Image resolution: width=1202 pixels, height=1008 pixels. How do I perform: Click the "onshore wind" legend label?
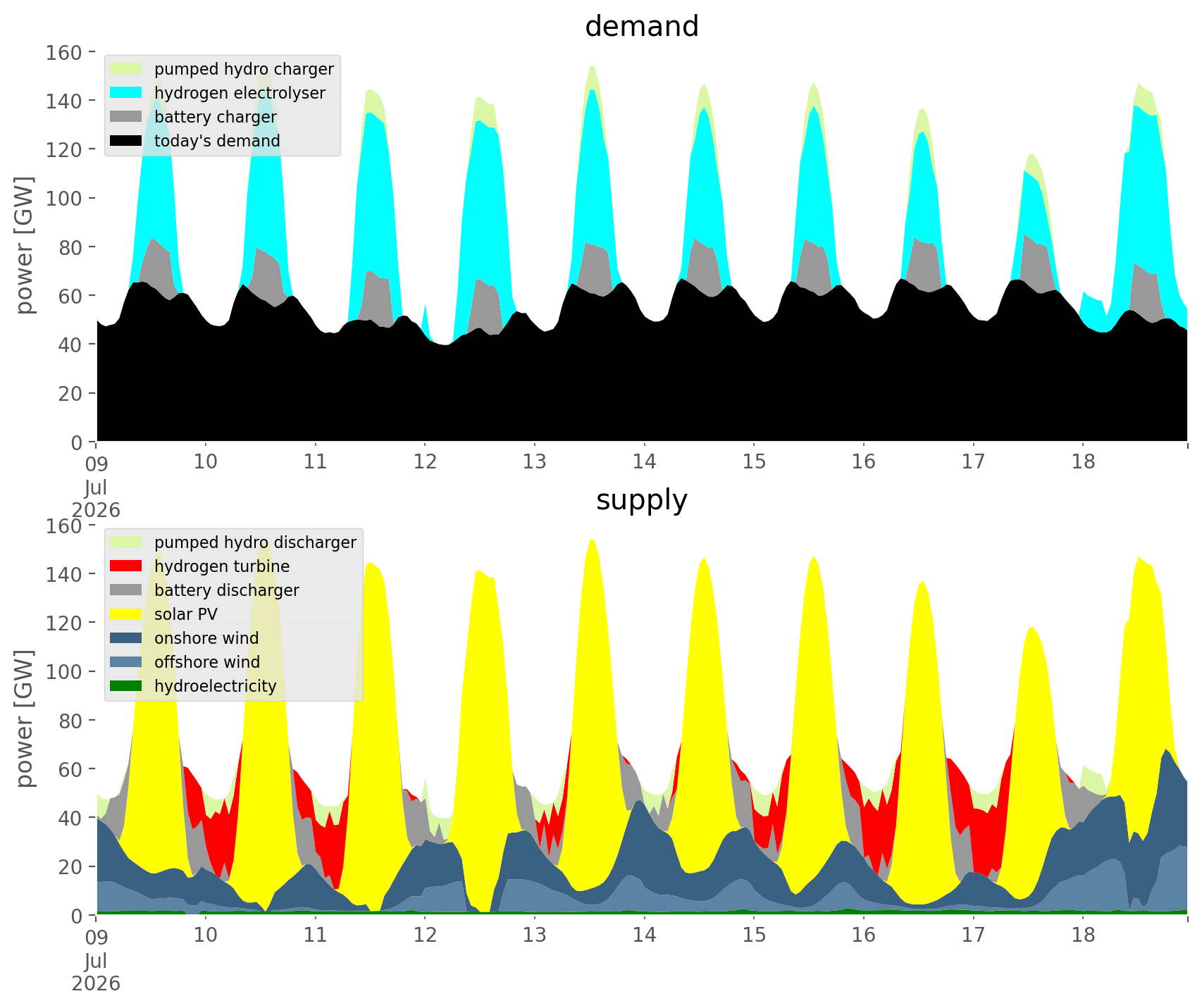[x=206, y=638]
